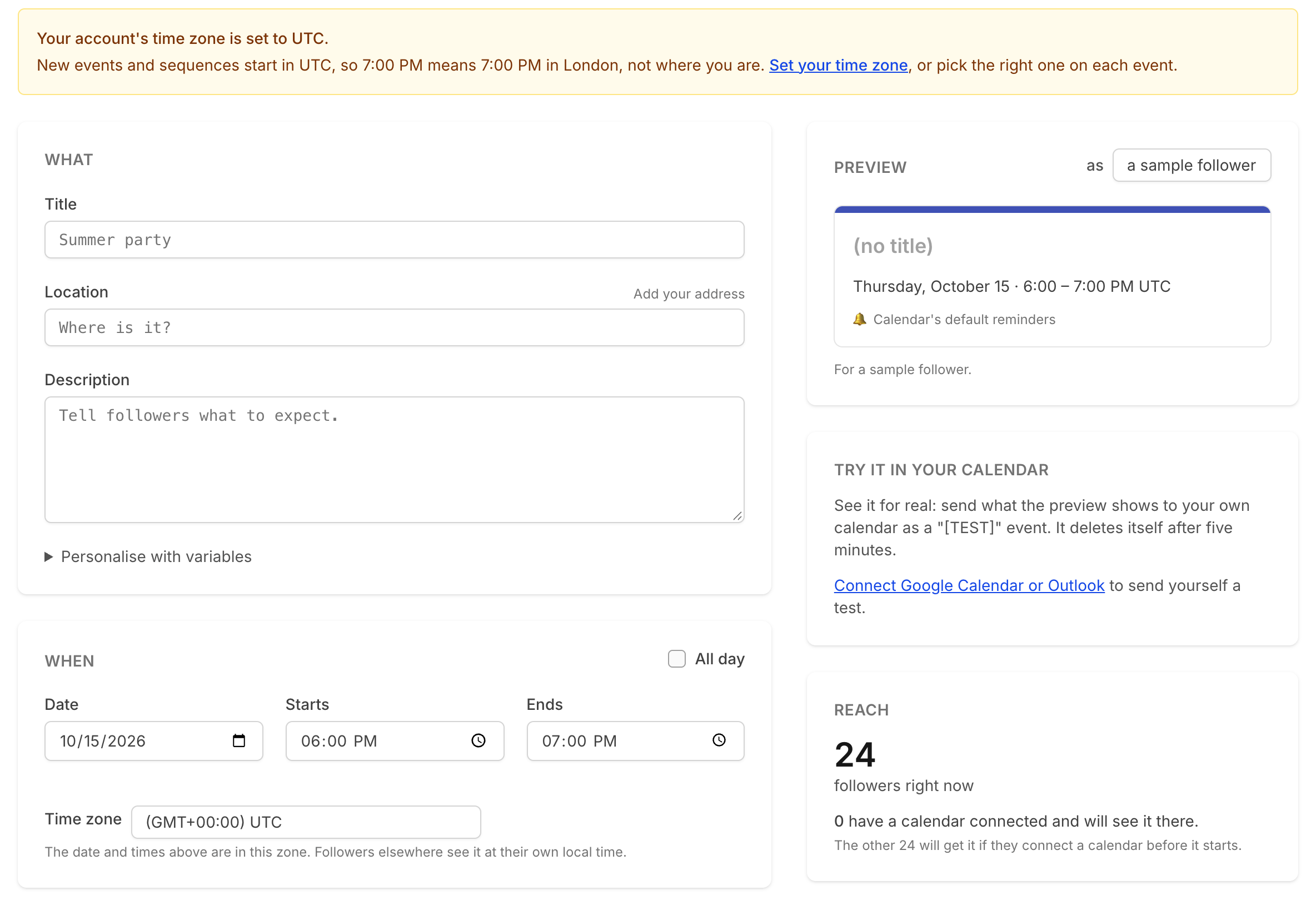Click the '(no title)' preview heading
Image resolution: width=1316 pixels, height=905 pixels.
click(893, 246)
